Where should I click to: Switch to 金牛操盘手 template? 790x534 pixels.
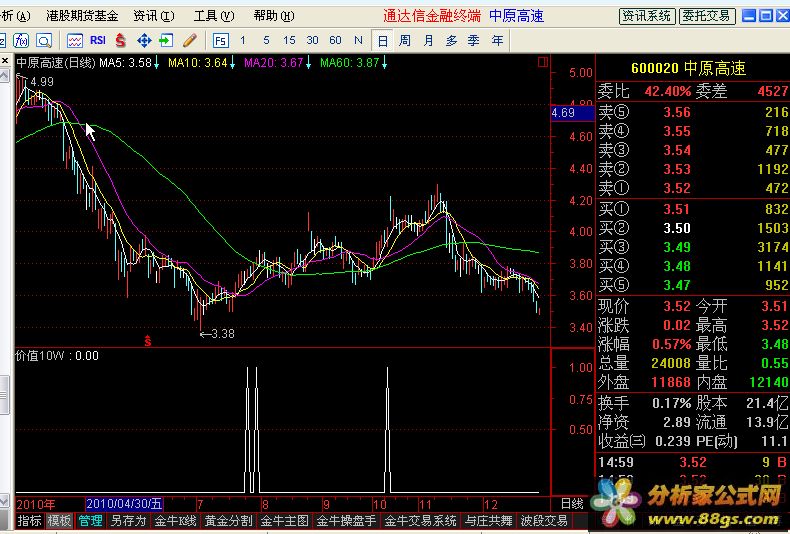pyautogui.click(x=346, y=520)
